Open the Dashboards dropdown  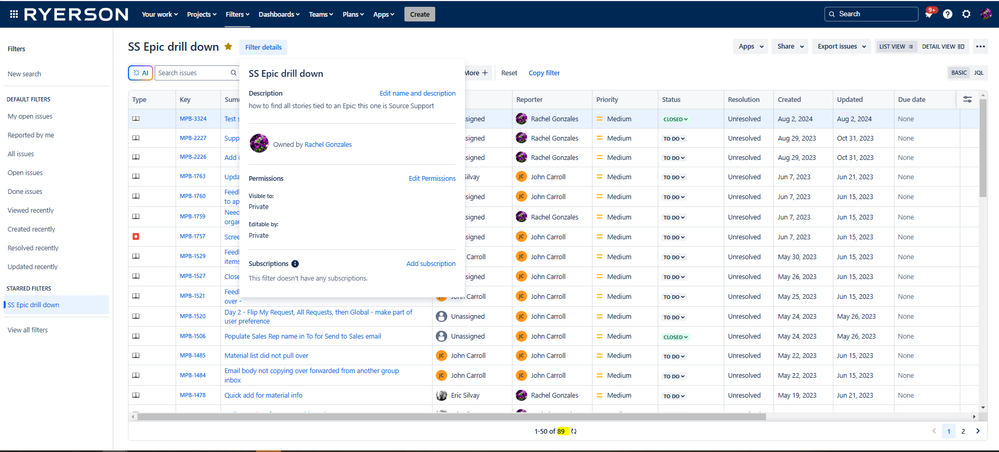pyautogui.click(x=279, y=14)
